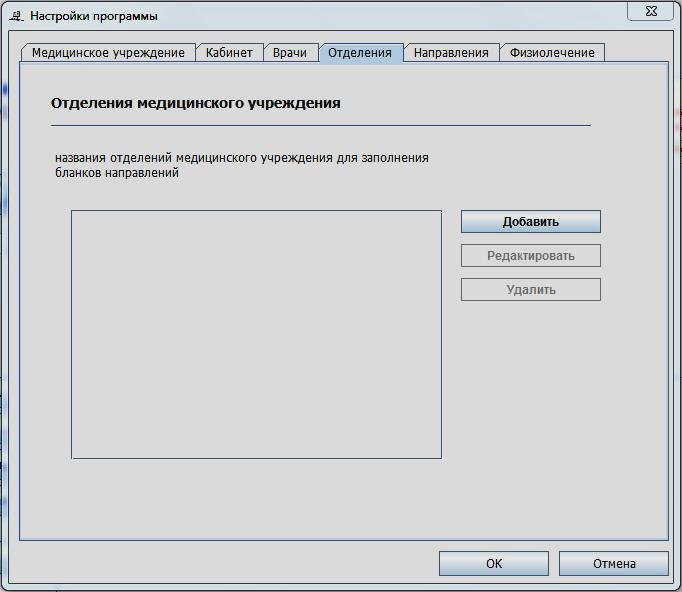The width and height of the screenshot is (682, 592).
Task: Switch to the Медицинское учреждение tab
Action: coord(108,53)
